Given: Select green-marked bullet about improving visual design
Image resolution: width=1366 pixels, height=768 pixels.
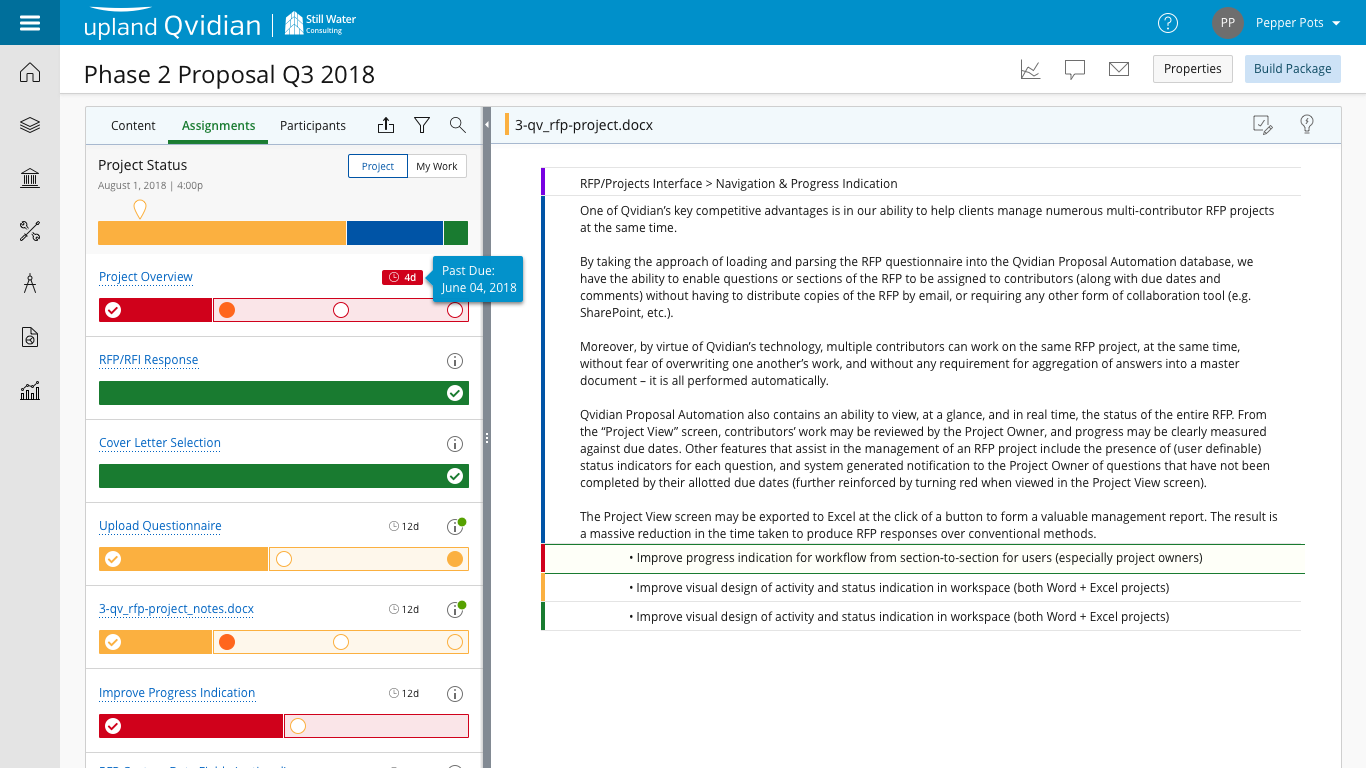Looking at the screenshot, I should pyautogui.click(x=899, y=617).
